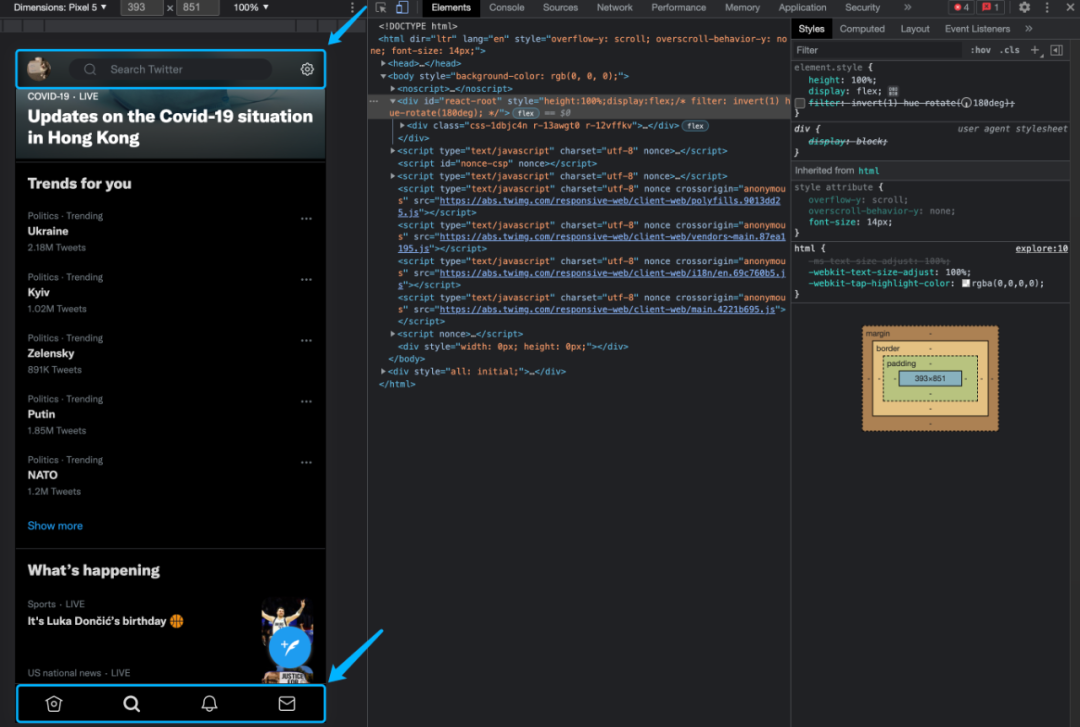Switch to the Network tab
1080x727 pixels.
(614, 8)
